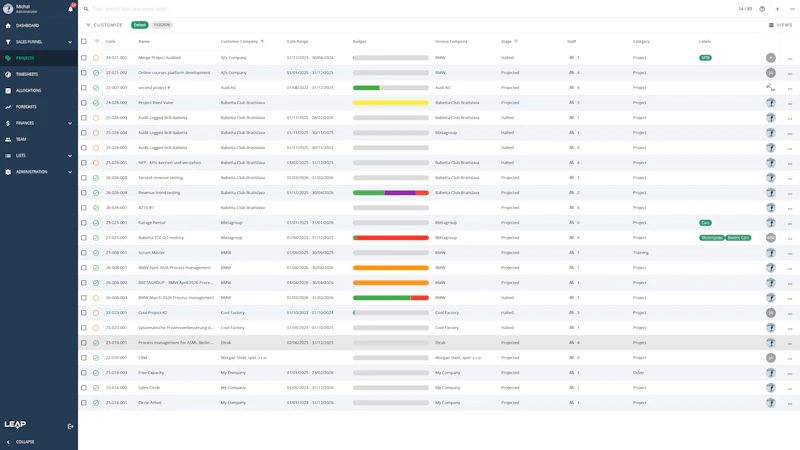Open row menu for Babetta 210 GO motora

coord(790,238)
